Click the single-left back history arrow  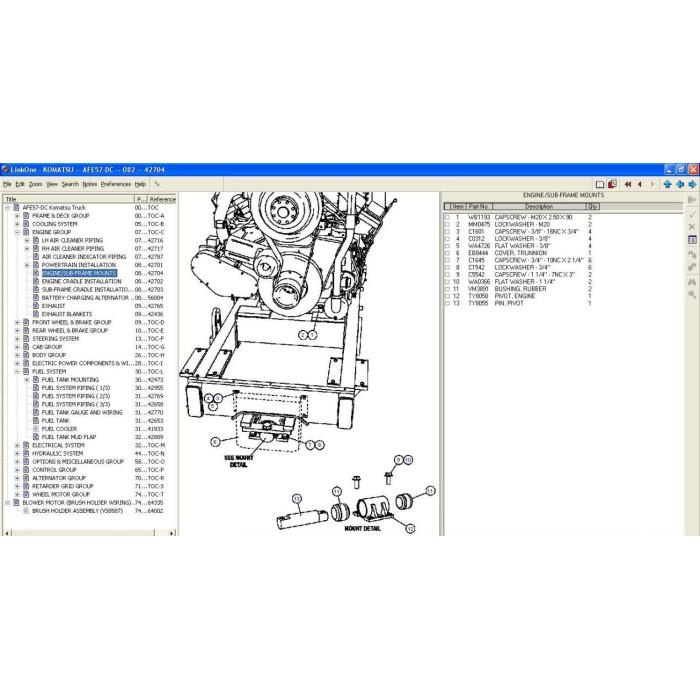click(x=640, y=184)
